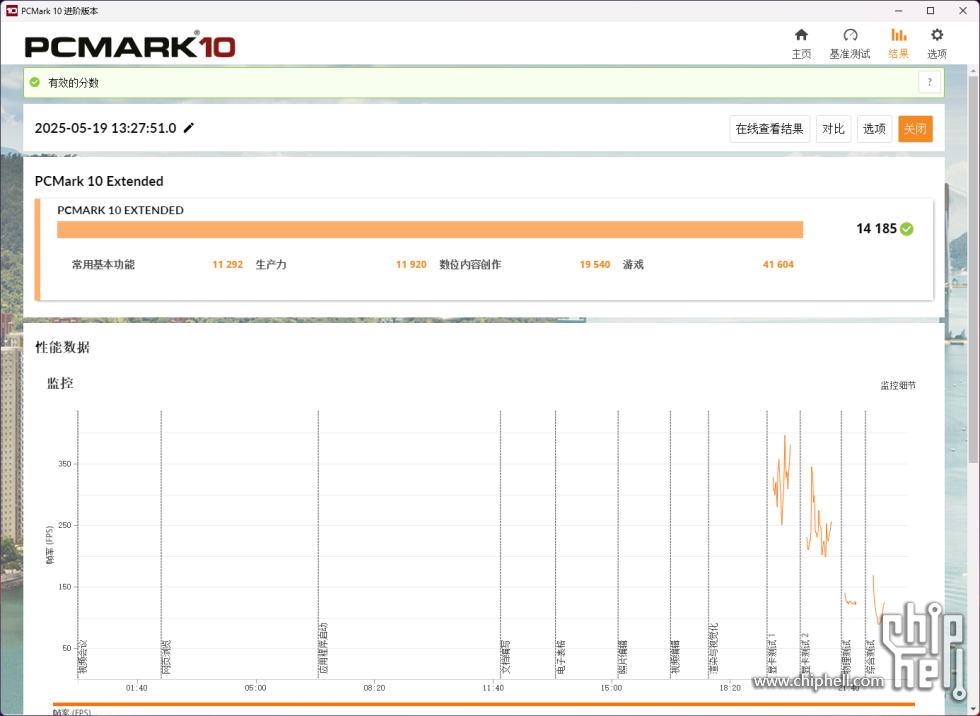Click the orange 帧率 (FPS) legend line
The width and height of the screenshot is (980, 716).
483,704
